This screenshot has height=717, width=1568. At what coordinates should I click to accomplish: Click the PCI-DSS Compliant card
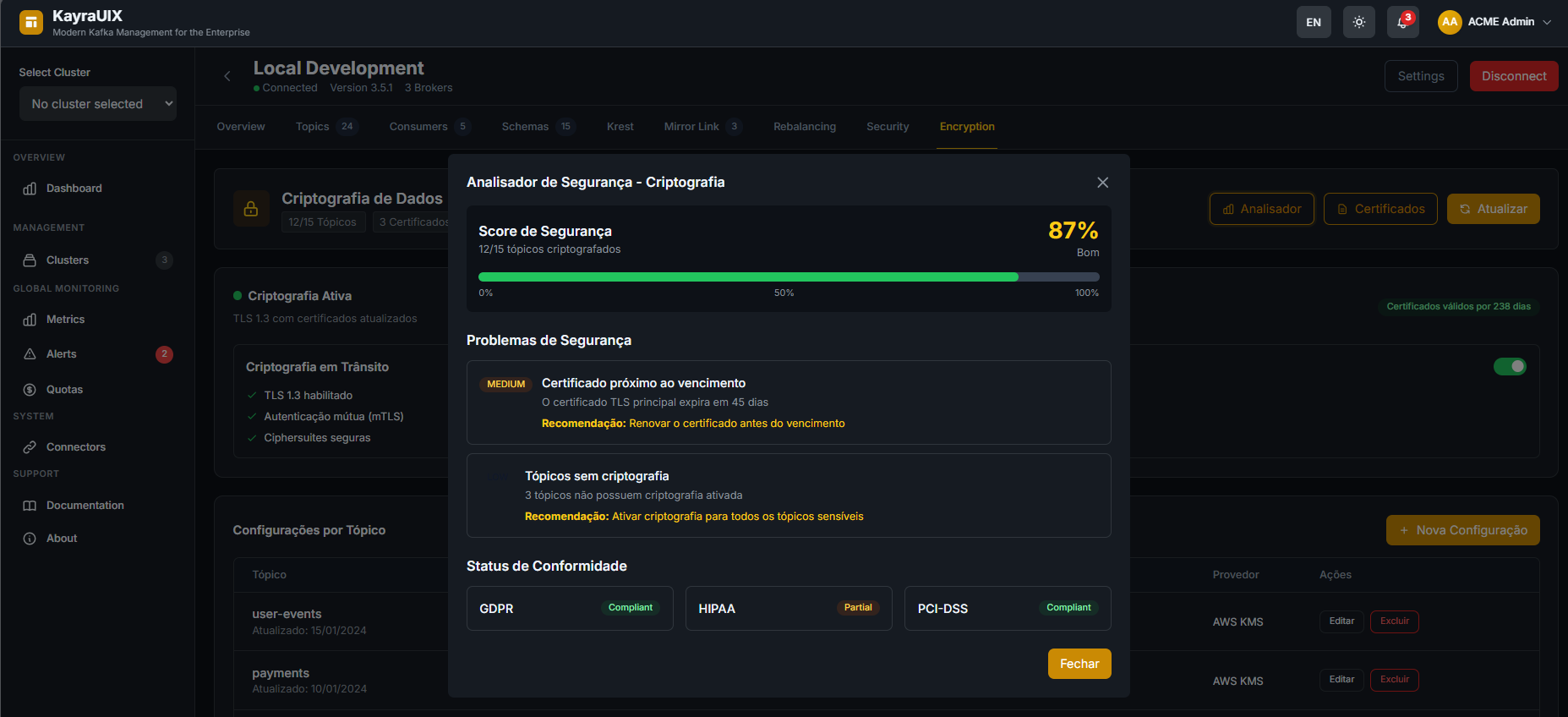click(x=1008, y=609)
